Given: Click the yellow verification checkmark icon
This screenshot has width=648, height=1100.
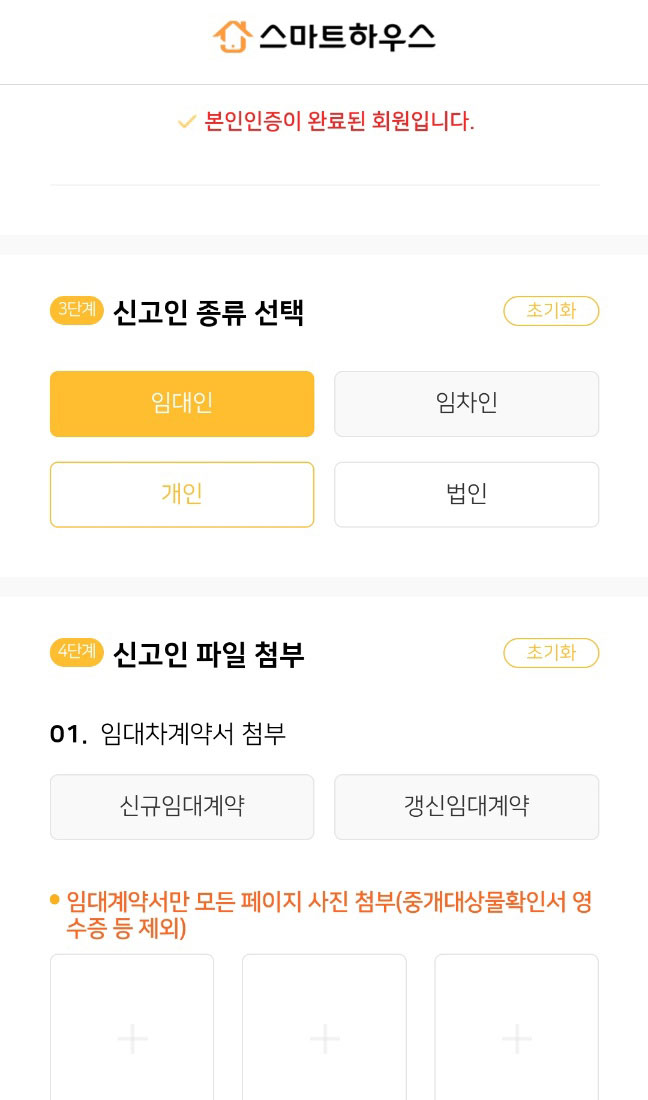Looking at the screenshot, I should [186, 122].
